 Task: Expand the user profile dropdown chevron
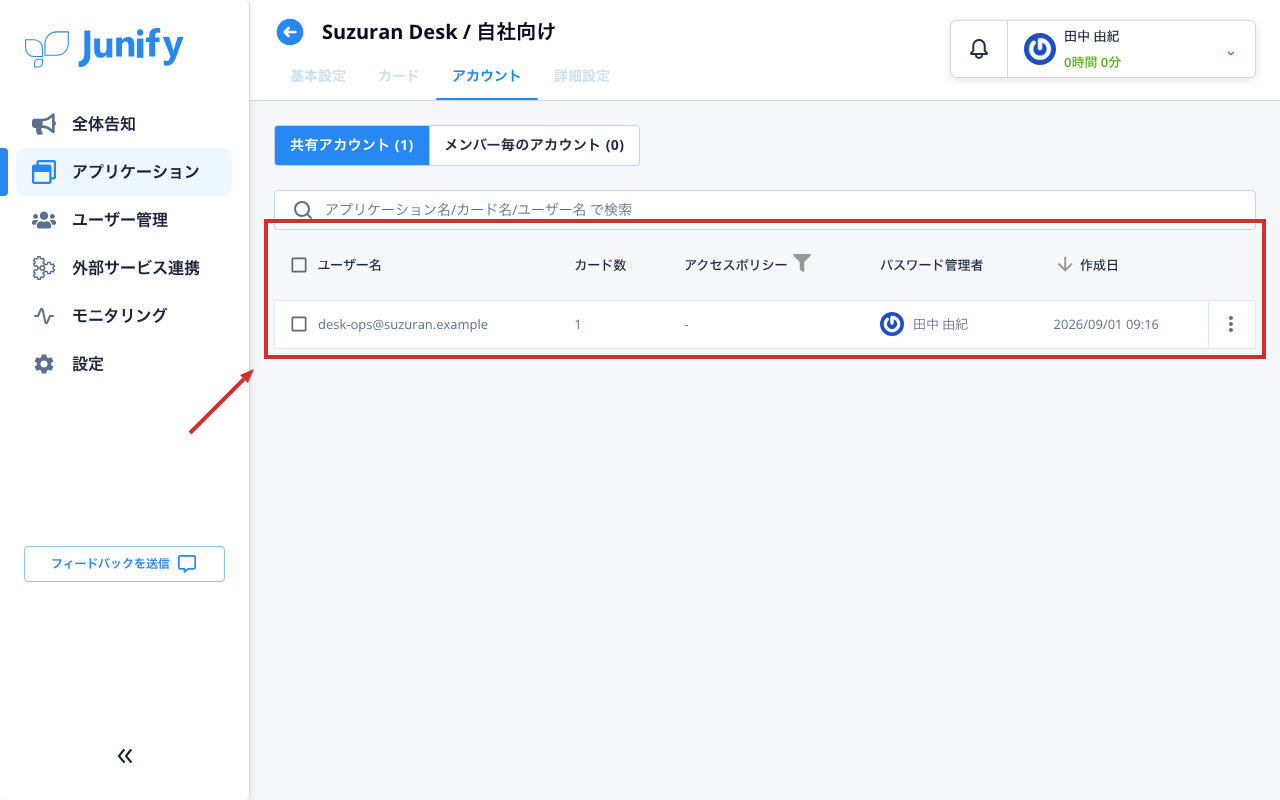(1231, 53)
